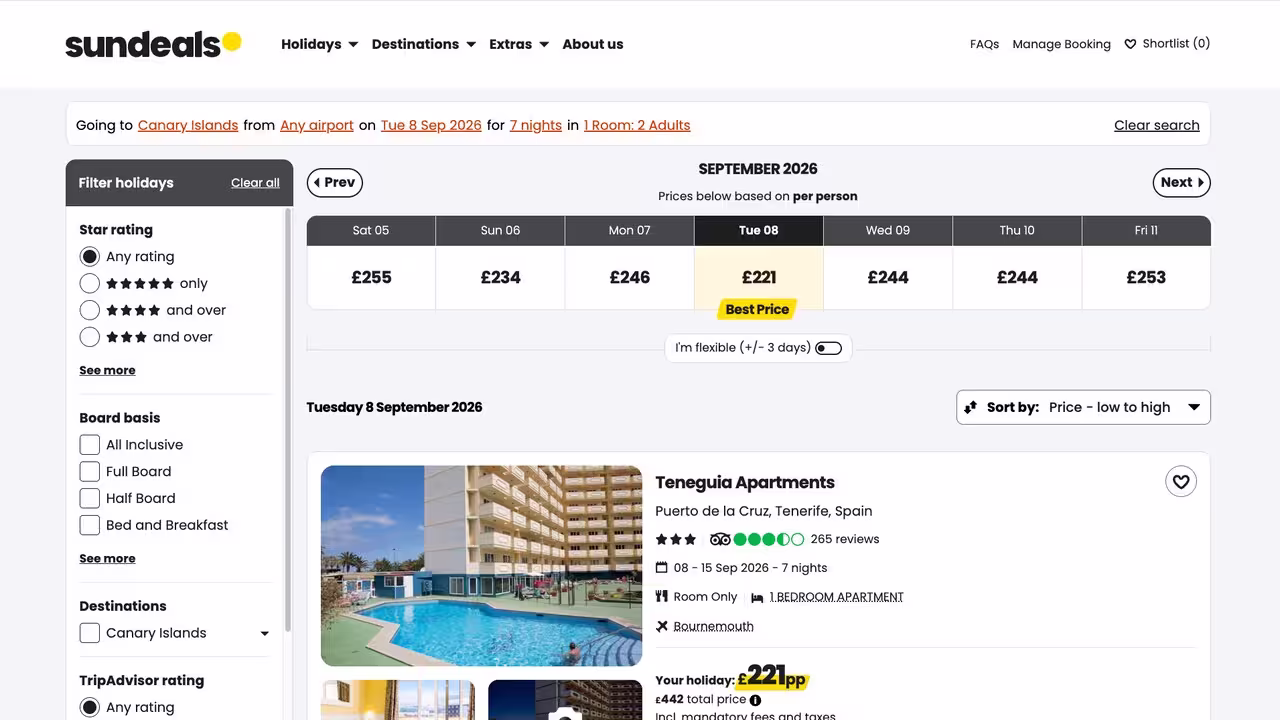Viewport: 1280px width, 720px height.
Task: Add Teneguia Apartments to shortlist heart icon
Action: pyautogui.click(x=1181, y=482)
